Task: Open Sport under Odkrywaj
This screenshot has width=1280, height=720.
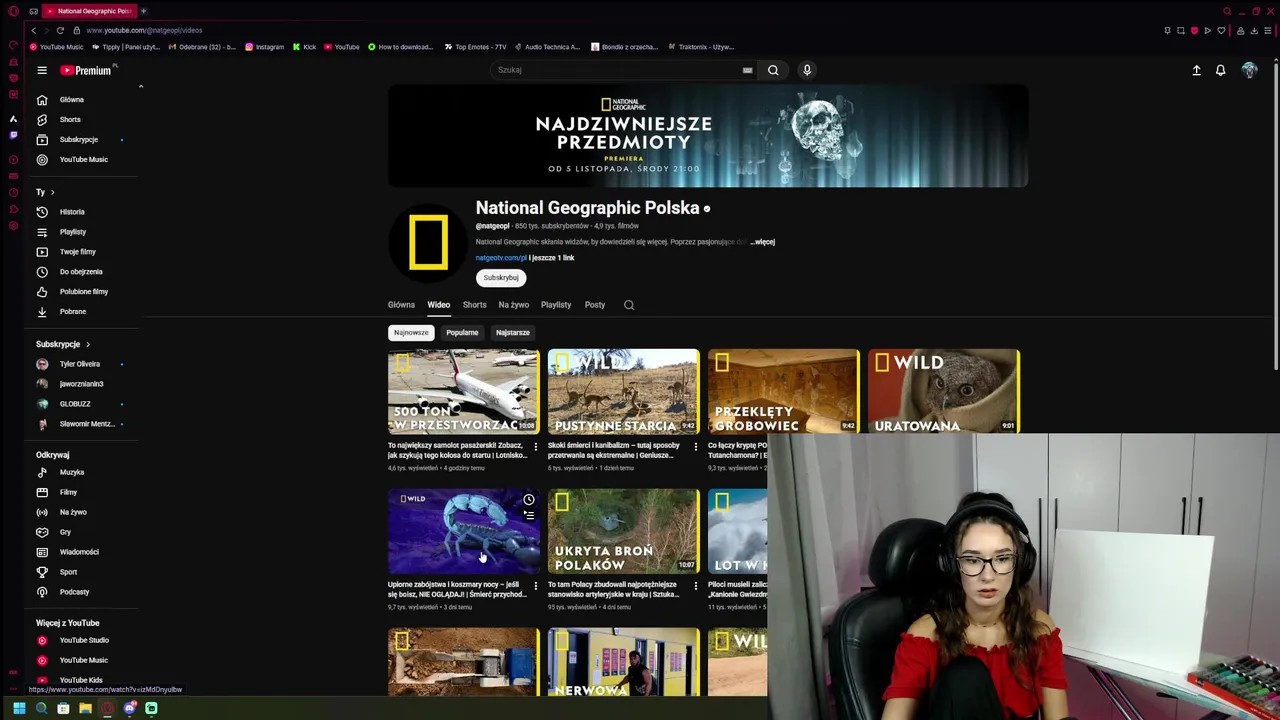Action: click(68, 572)
